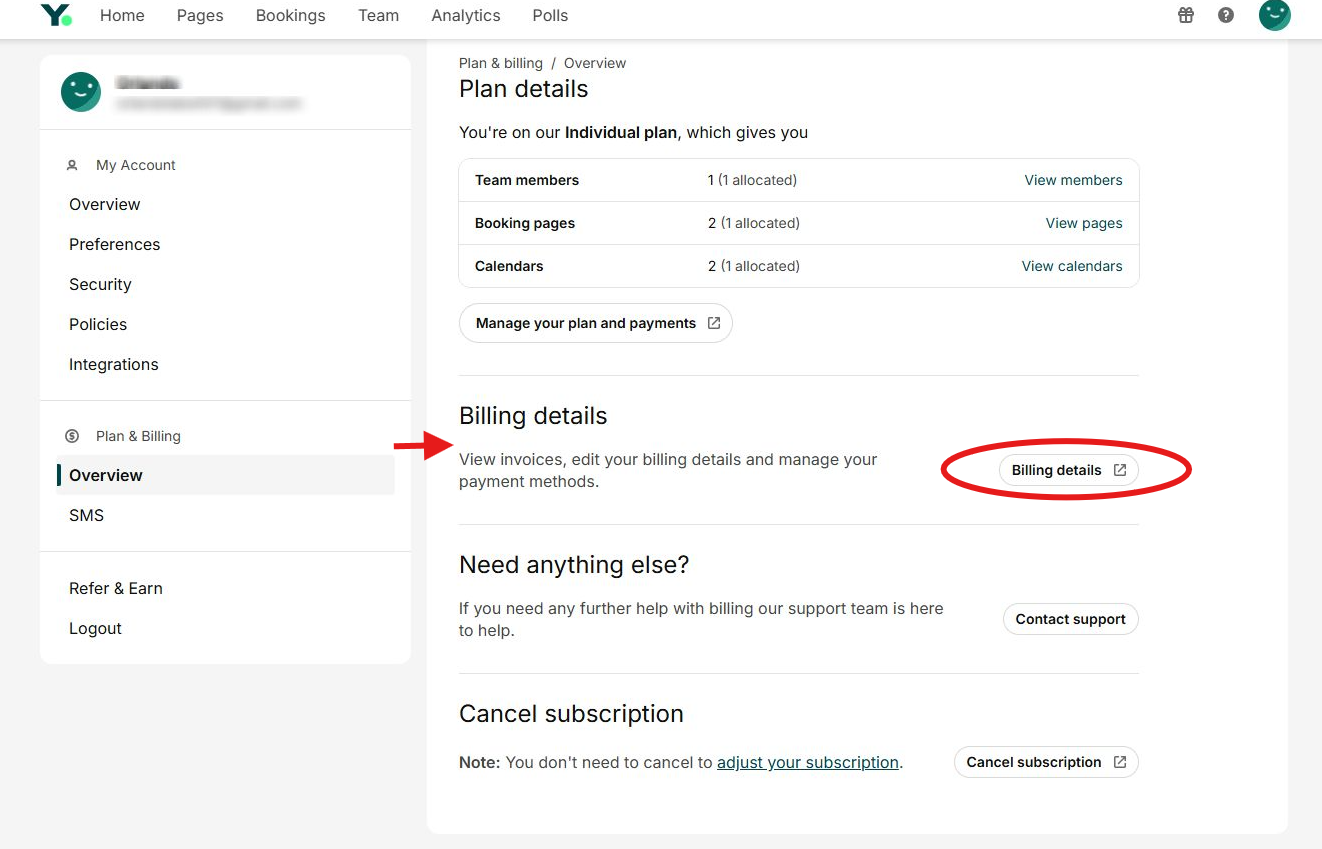The width and height of the screenshot is (1322, 849).
Task: Click the Billing details button
Action: (1068, 470)
